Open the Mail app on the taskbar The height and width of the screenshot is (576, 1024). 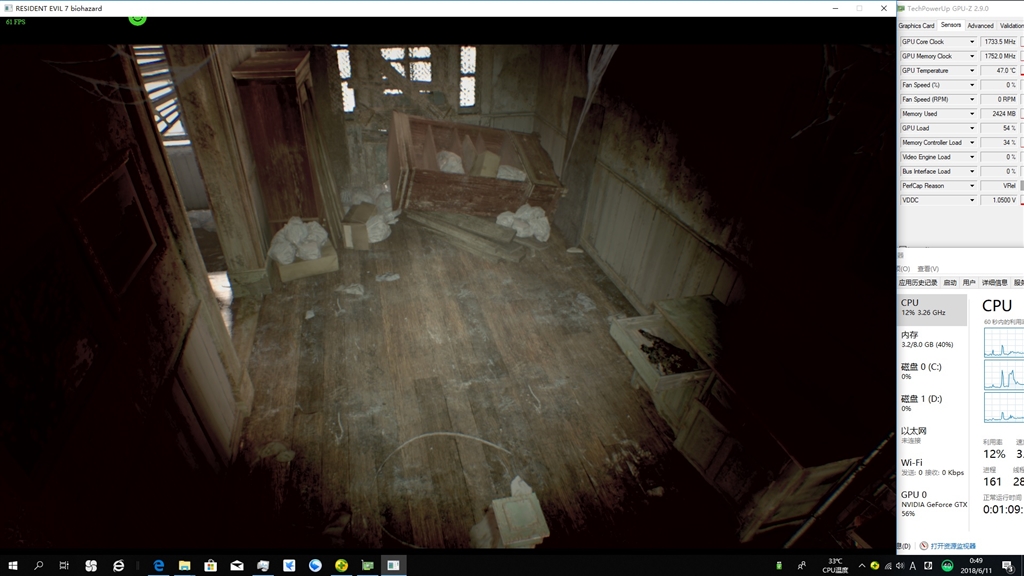236,566
